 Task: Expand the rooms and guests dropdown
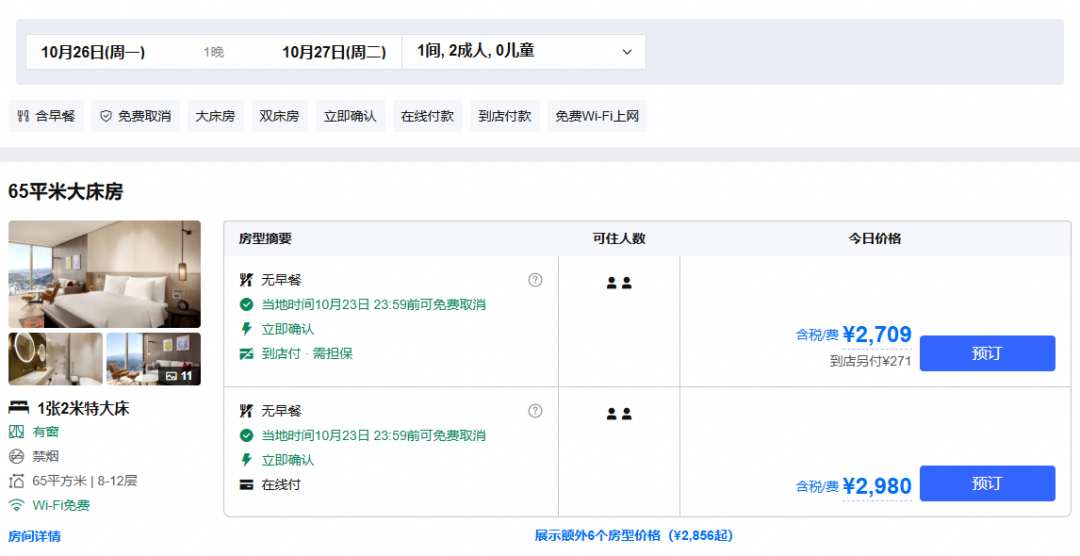point(523,52)
